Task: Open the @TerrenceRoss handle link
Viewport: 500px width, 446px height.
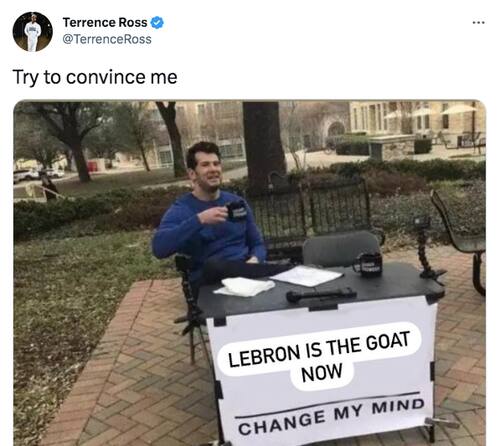Action: pyautogui.click(x=107, y=39)
